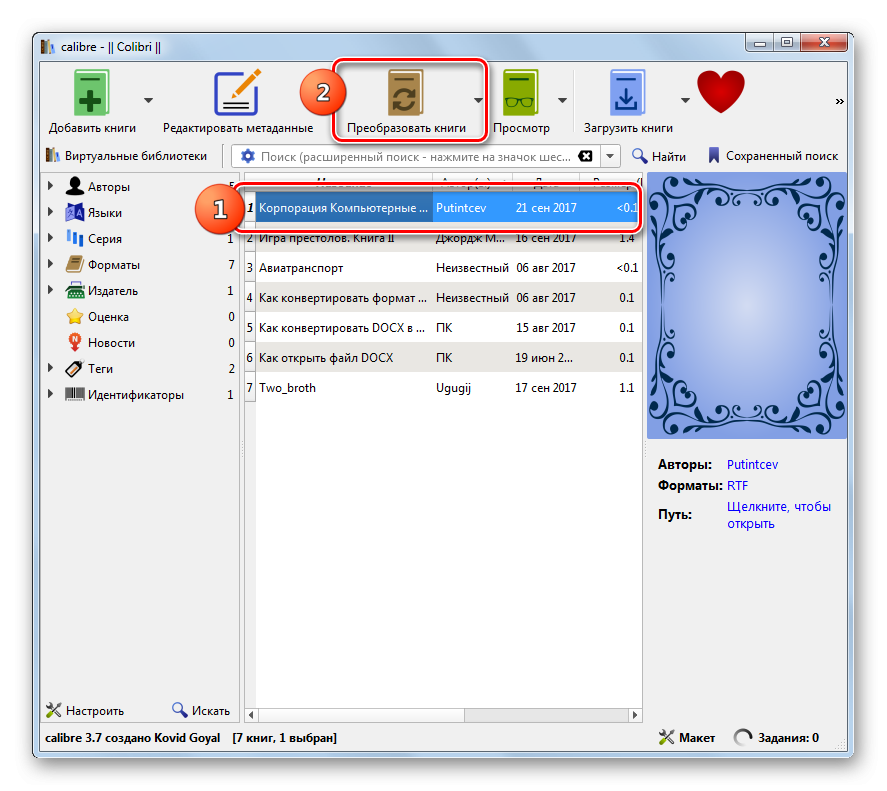Image resolution: width=887 pixels, height=791 pixels.
Task: Click the Convert books brown icon
Action: coord(406,93)
